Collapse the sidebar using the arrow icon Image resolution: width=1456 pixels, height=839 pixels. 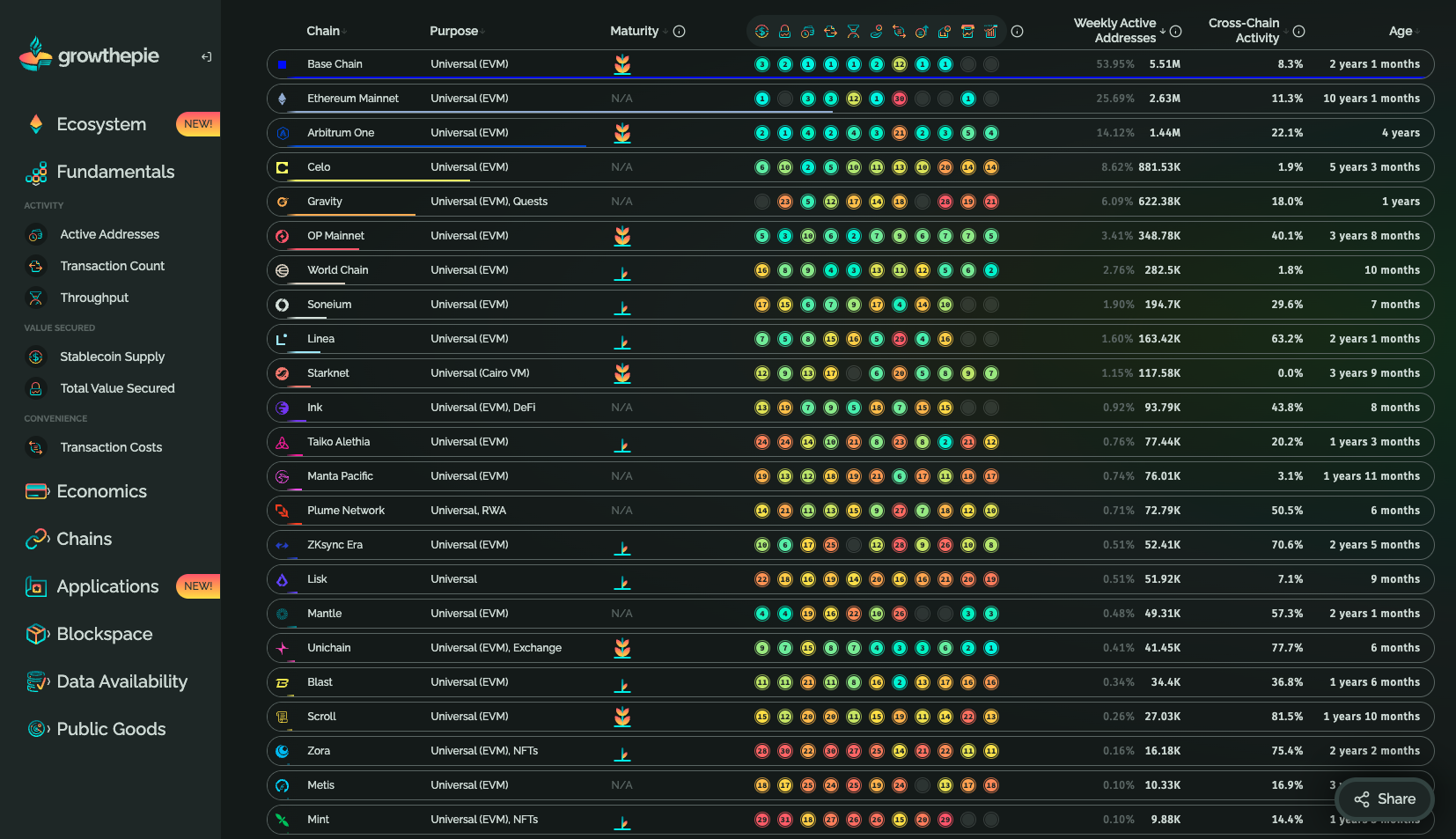(206, 57)
